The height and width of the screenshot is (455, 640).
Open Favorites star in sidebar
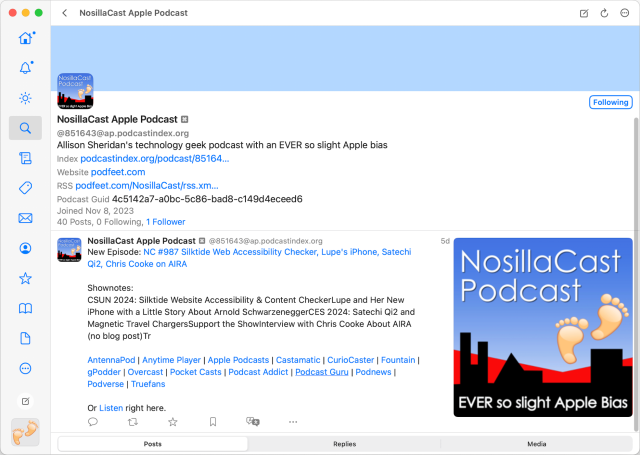[25, 278]
